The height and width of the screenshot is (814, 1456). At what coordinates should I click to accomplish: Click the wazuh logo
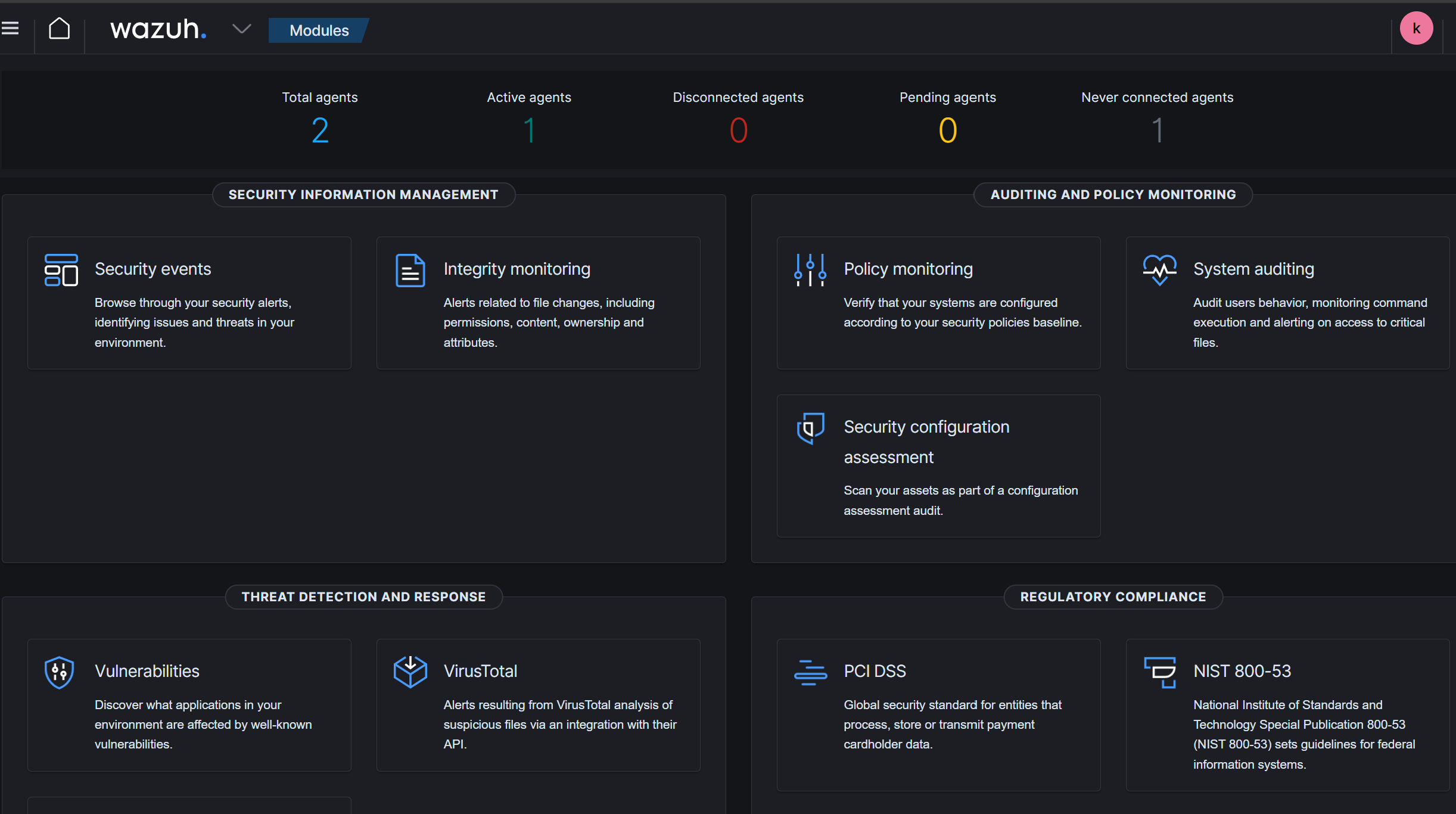(158, 29)
